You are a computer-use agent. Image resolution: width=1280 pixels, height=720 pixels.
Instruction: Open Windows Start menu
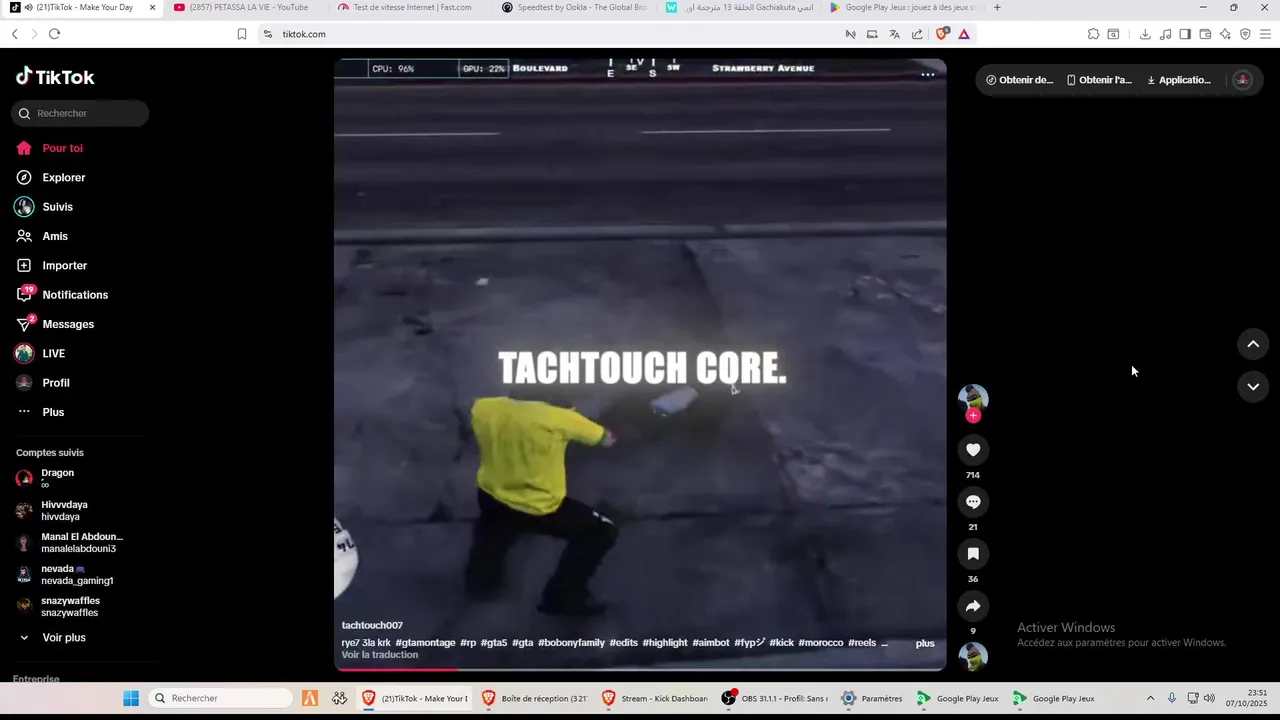tap(131, 698)
